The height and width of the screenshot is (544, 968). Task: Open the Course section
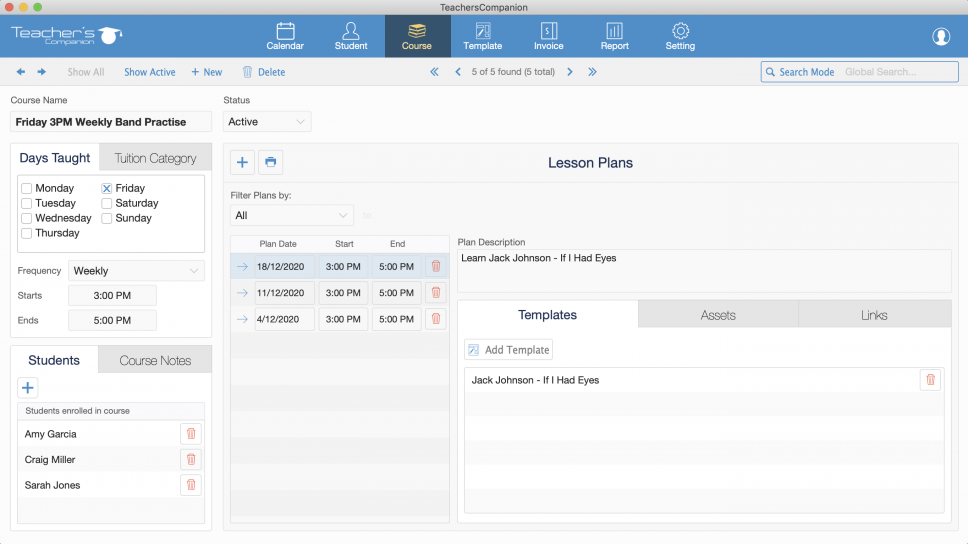[x=417, y=36]
